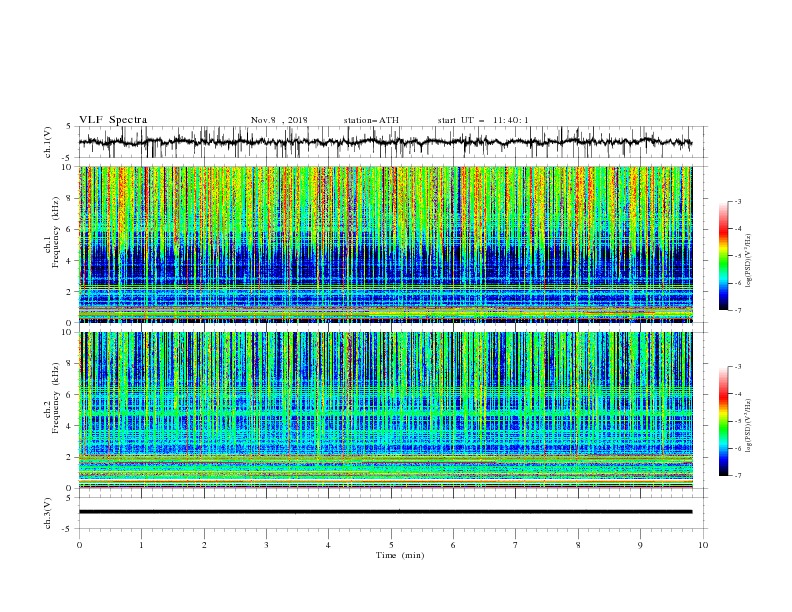Click the time axis tick label '8'
This screenshot has width=792, height=612.
[578, 545]
